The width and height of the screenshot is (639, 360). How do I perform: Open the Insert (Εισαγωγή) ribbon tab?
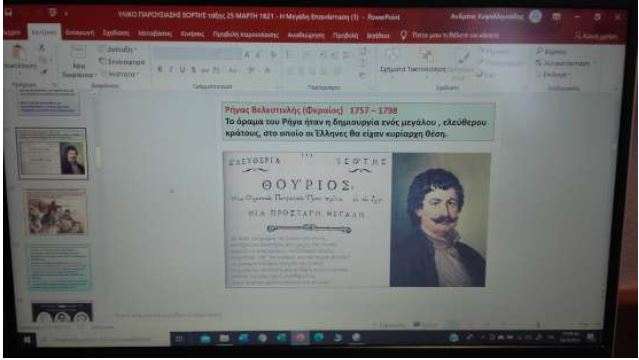[x=79, y=33]
